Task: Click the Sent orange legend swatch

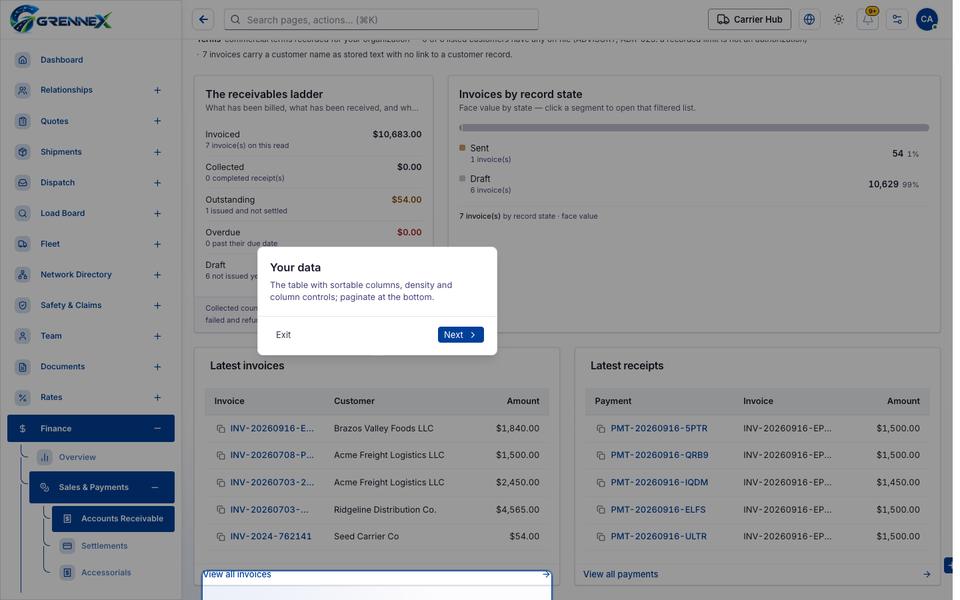Action: pyautogui.click(x=462, y=148)
